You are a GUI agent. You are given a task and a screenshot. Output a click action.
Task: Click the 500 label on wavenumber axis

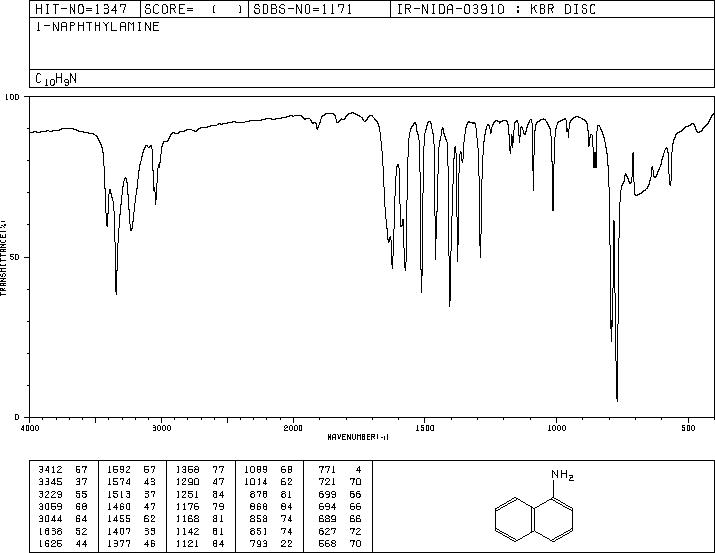click(689, 428)
